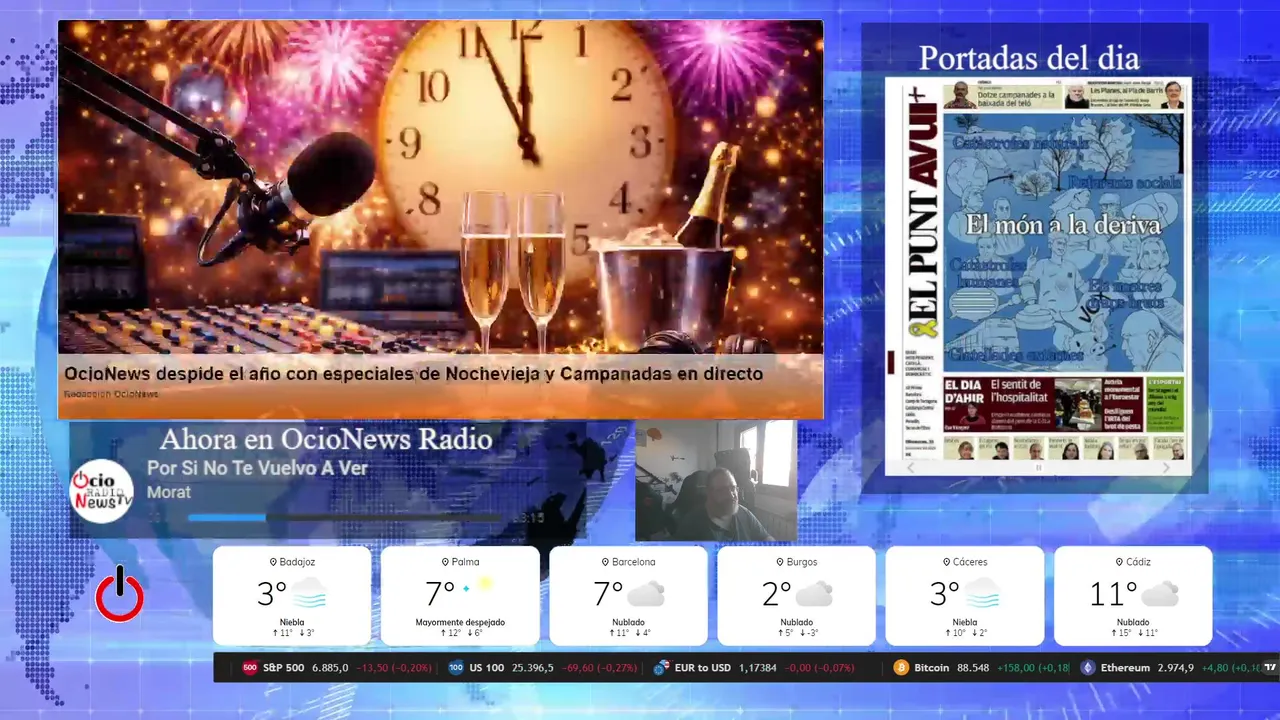Click the artist name Morat
The image size is (1280, 720).
(x=169, y=492)
